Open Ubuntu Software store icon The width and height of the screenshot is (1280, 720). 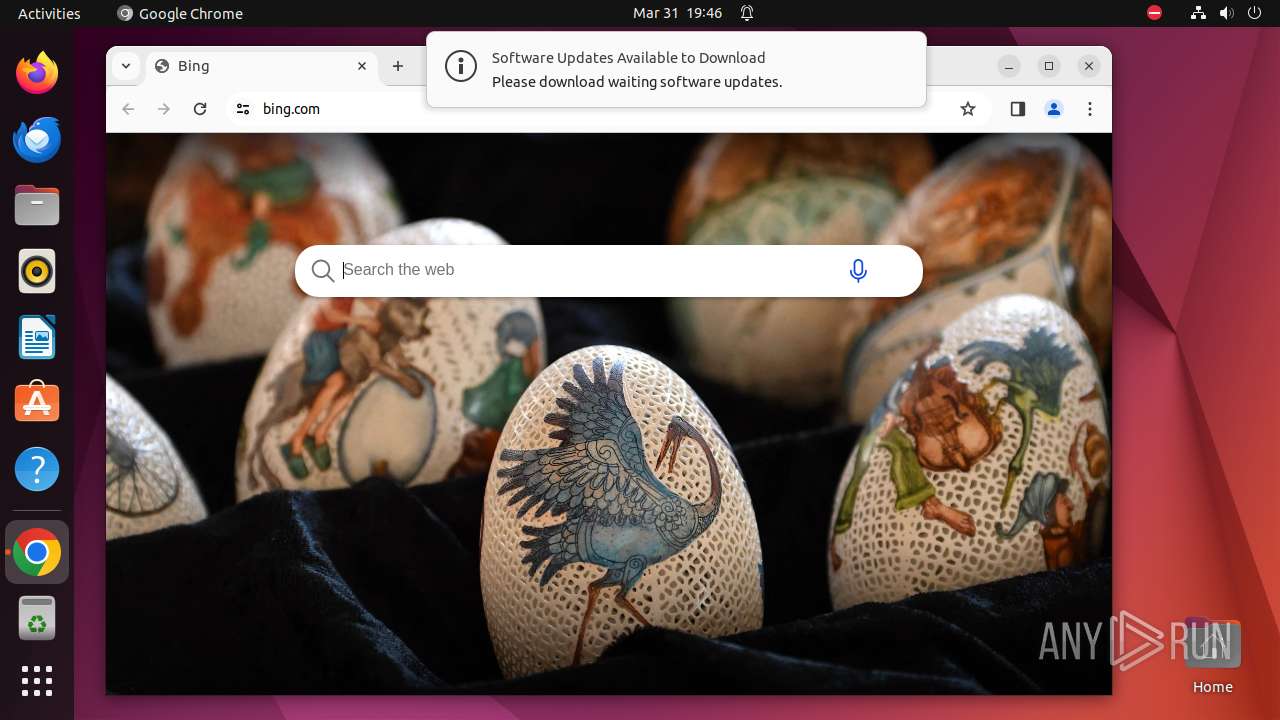(37, 403)
